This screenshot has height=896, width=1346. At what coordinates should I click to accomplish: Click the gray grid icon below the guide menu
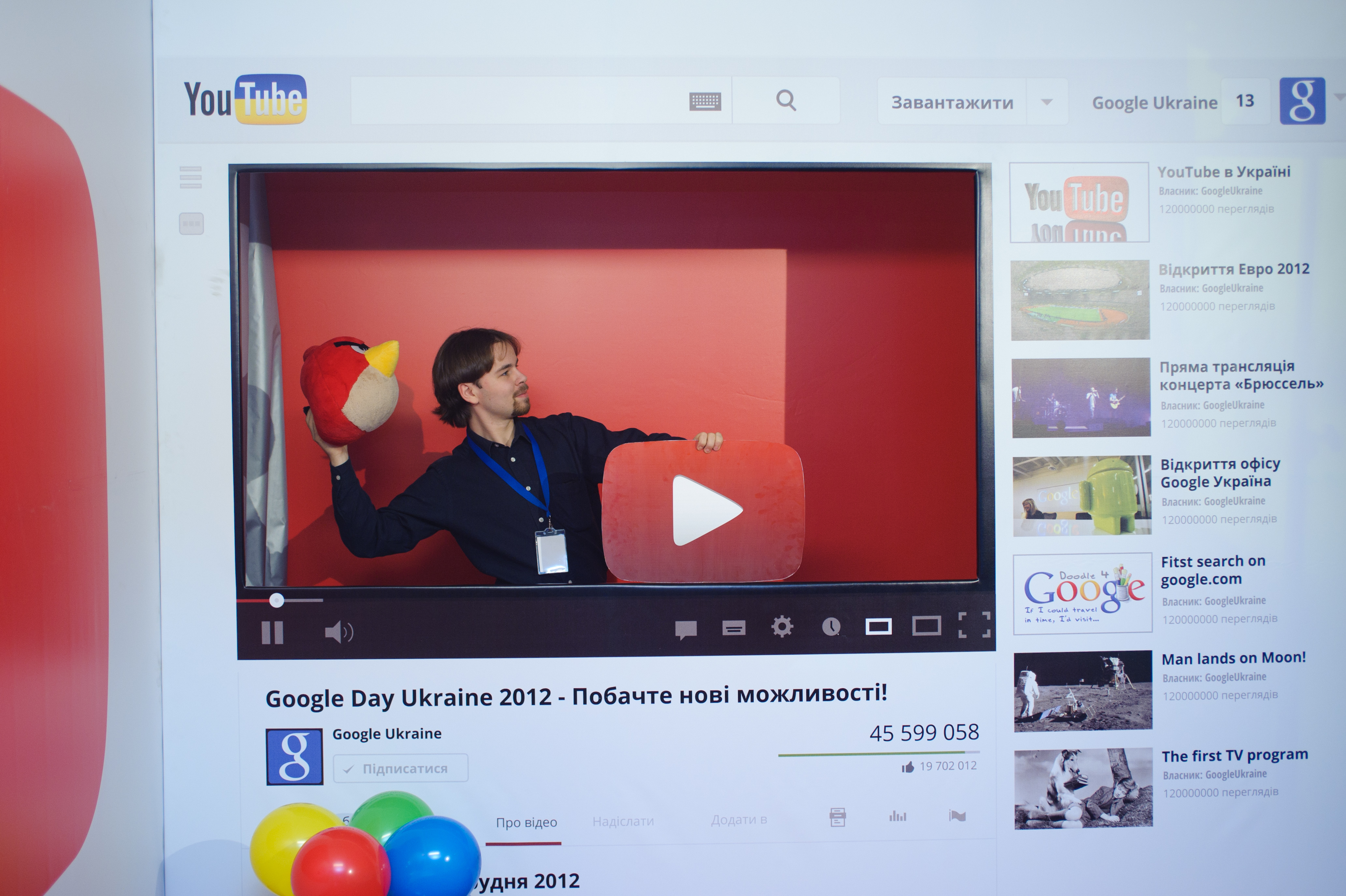click(191, 223)
